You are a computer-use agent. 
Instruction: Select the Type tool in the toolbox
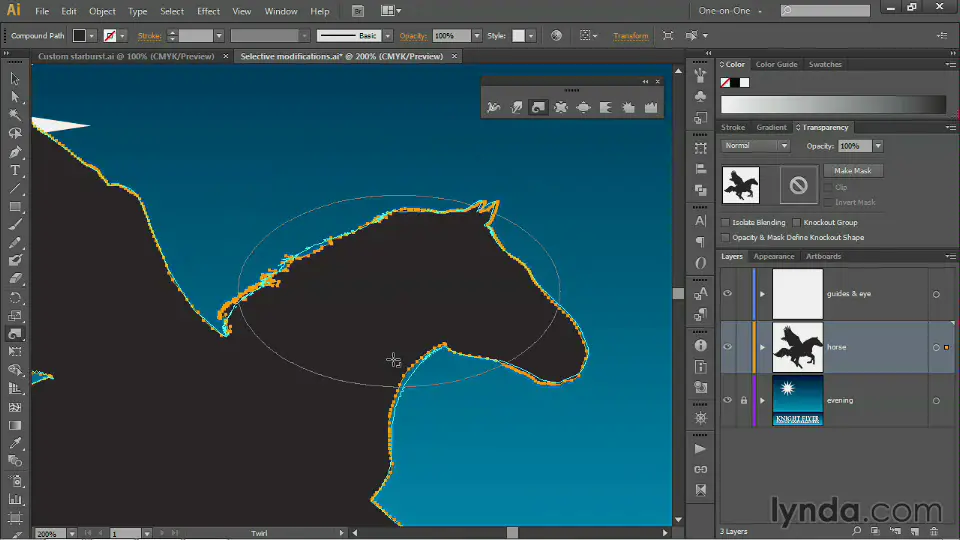pyautogui.click(x=15, y=171)
